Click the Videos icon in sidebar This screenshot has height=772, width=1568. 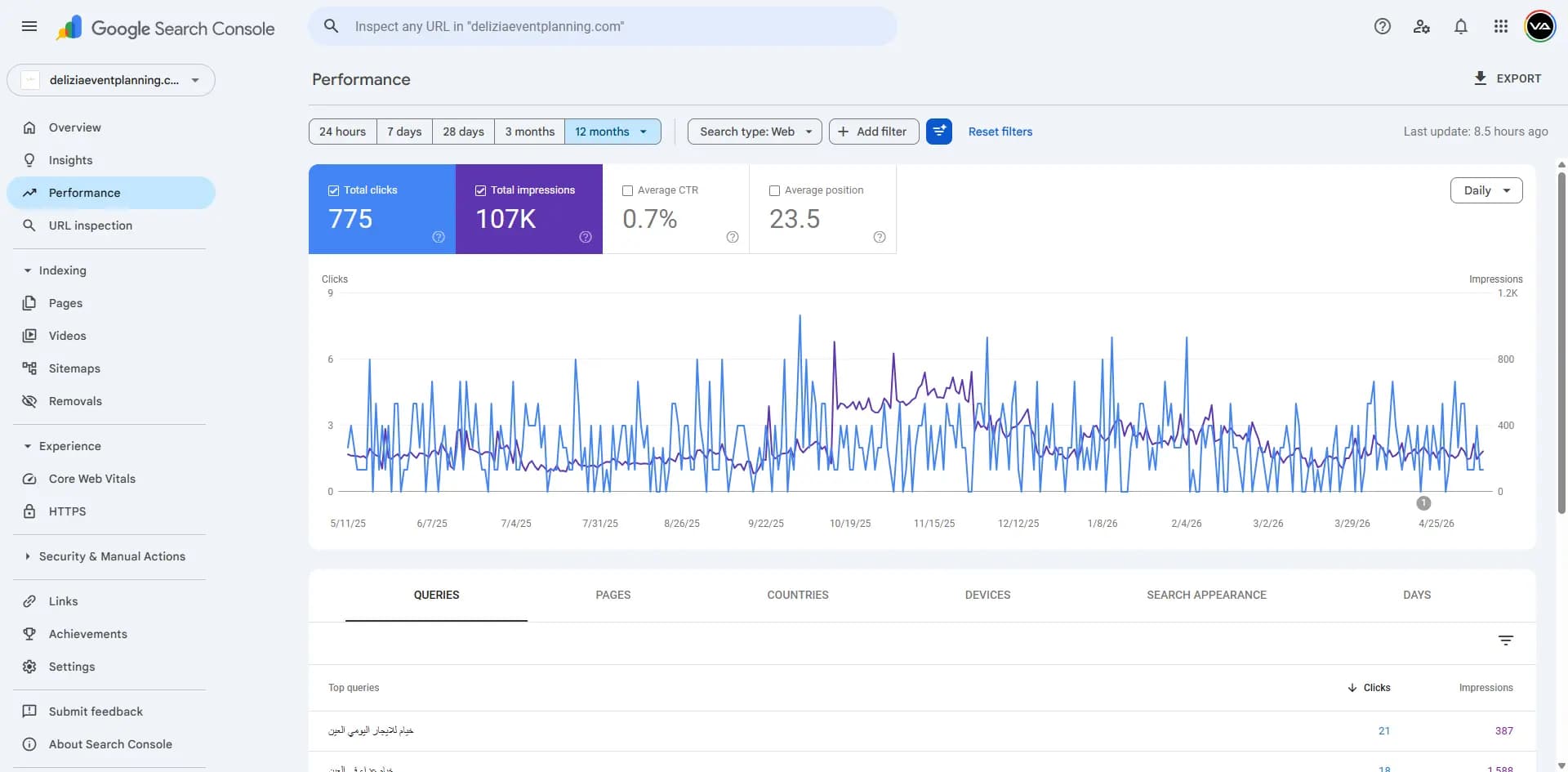pos(29,336)
